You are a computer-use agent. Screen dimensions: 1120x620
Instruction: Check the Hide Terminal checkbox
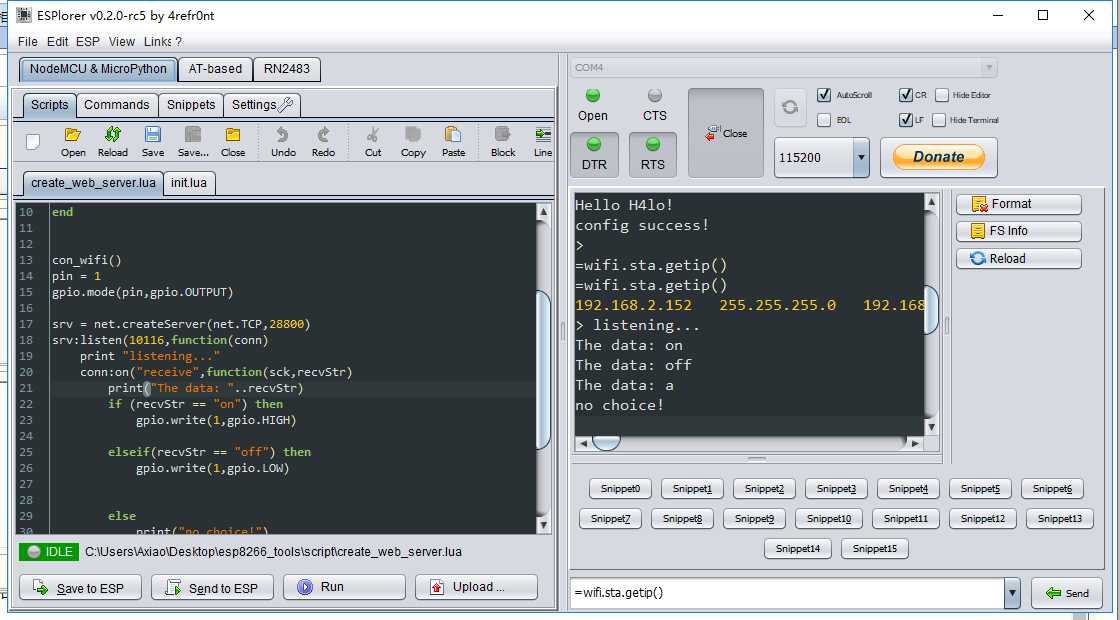[939, 120]
